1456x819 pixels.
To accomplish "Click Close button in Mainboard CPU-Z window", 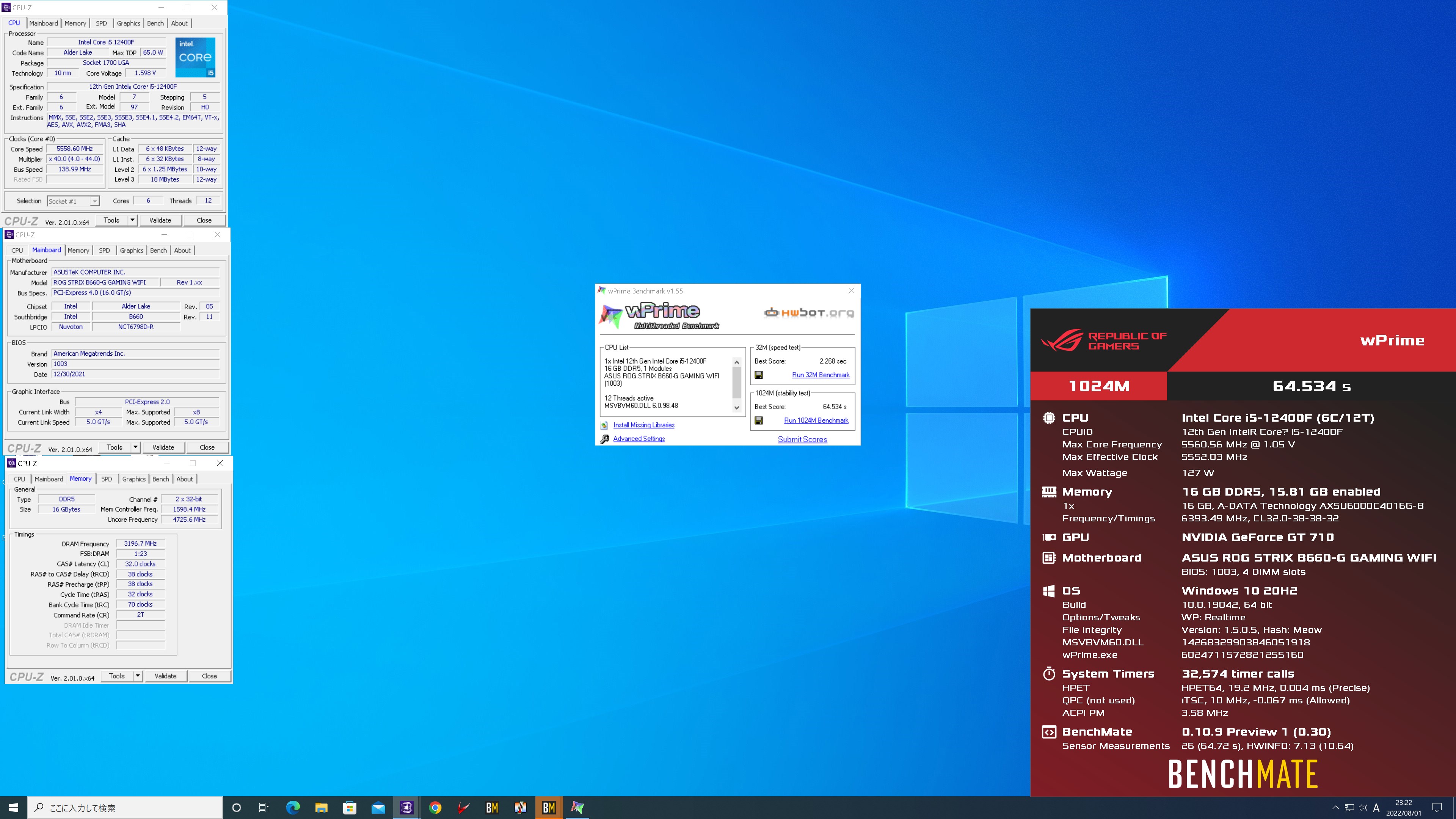I will coord(207,447).
